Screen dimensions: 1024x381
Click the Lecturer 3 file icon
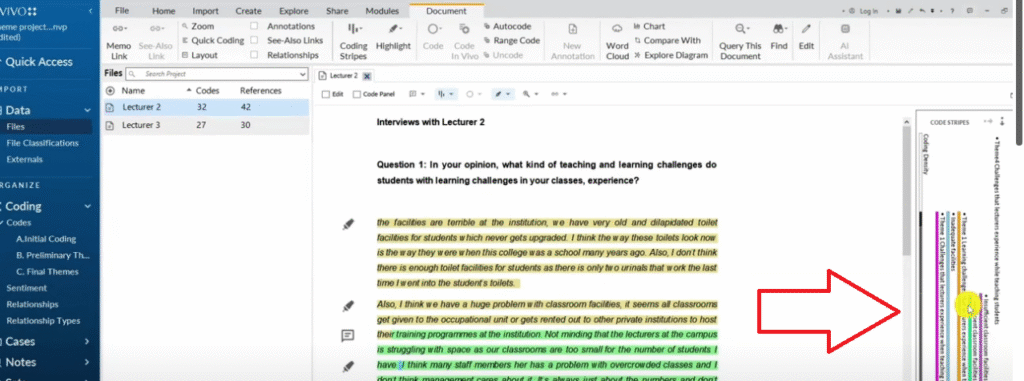click(110, 125)
